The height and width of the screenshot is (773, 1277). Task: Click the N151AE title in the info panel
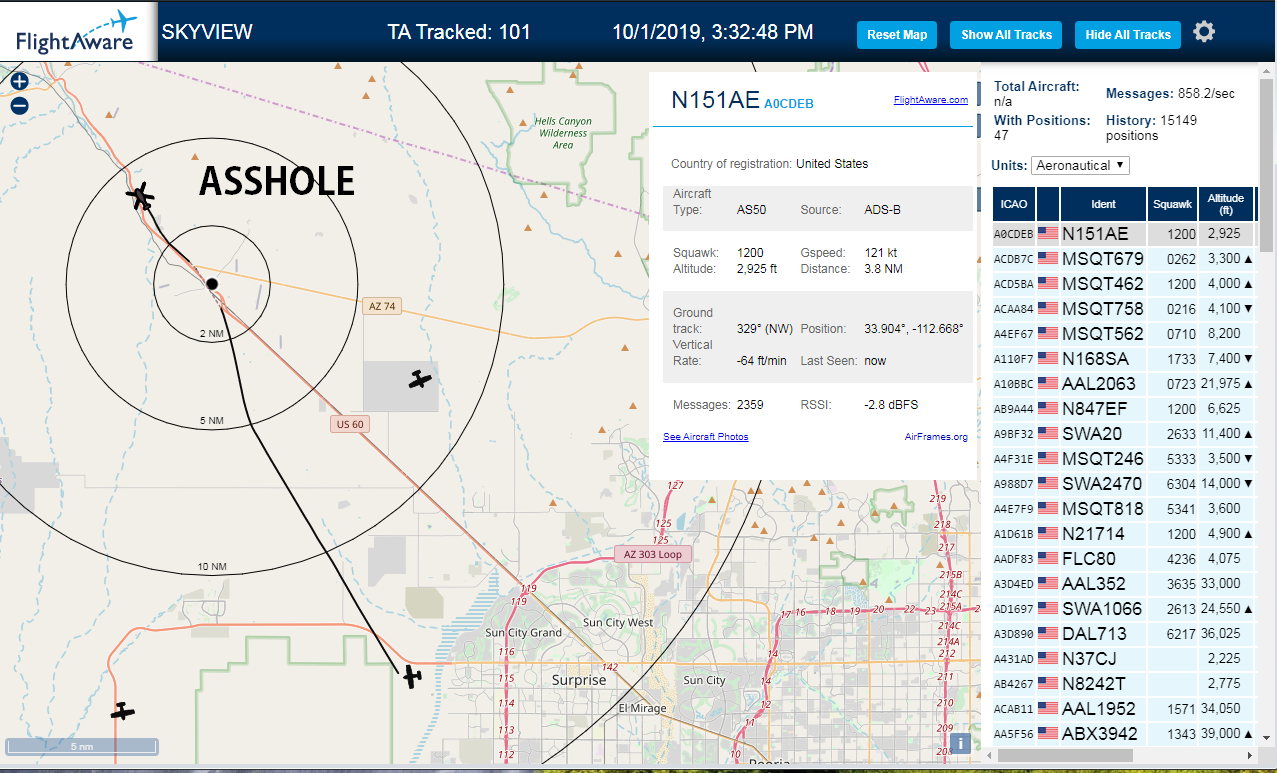[715, 100]
